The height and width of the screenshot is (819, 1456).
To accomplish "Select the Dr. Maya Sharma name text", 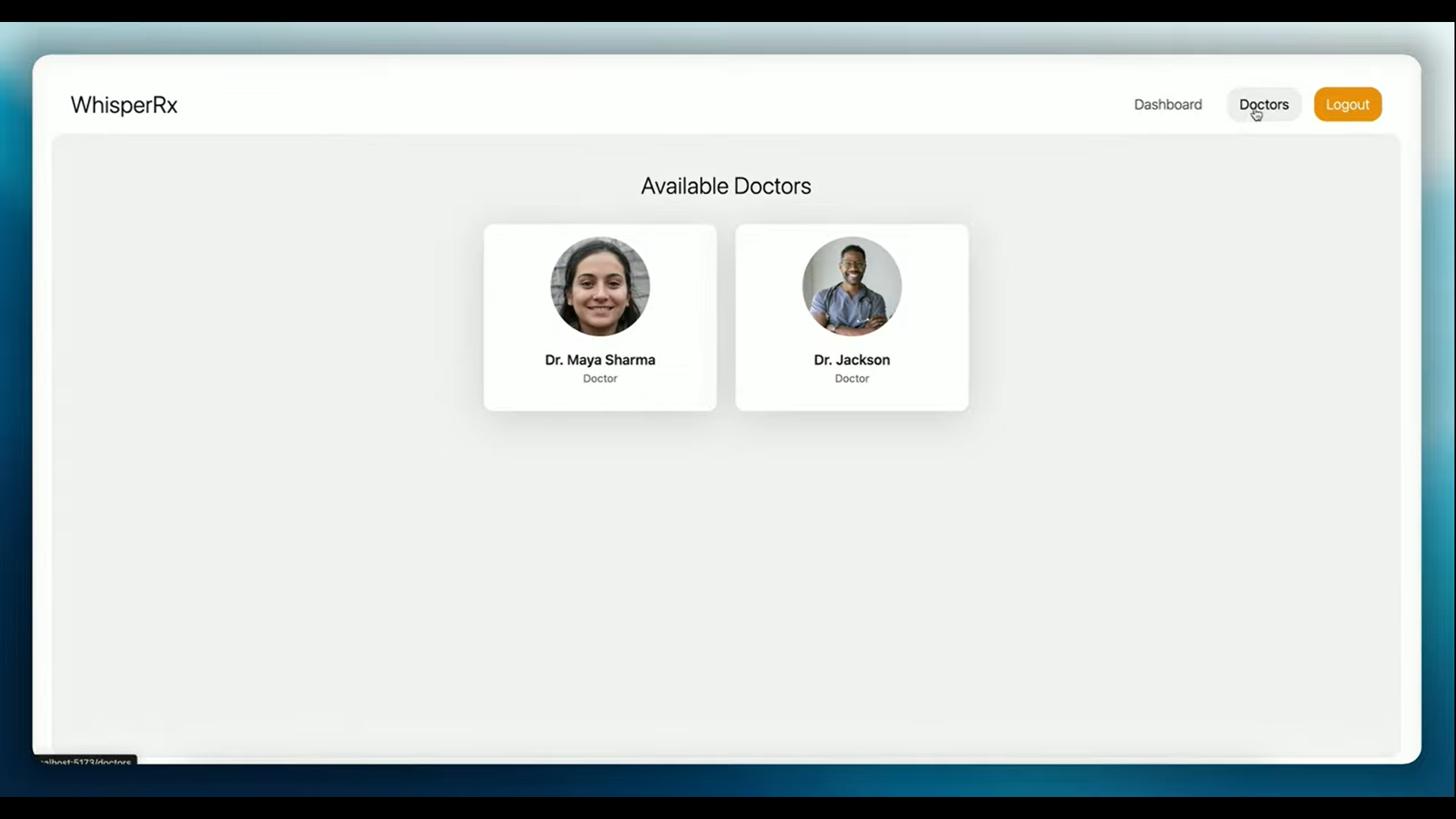I will tap(600, 360).
